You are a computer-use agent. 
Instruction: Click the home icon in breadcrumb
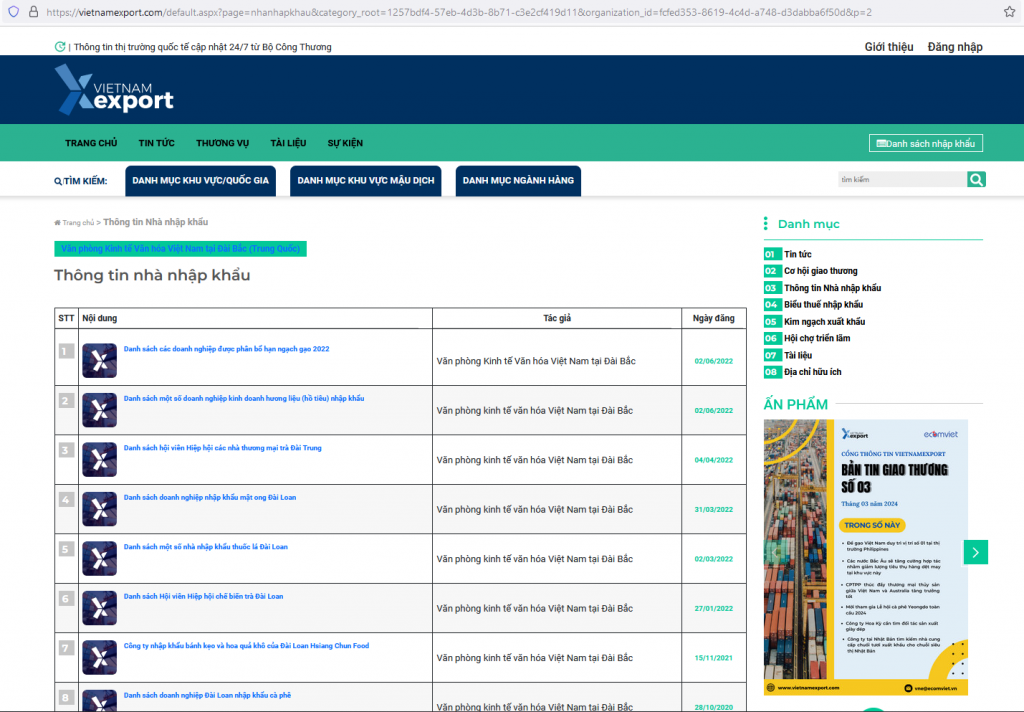click(58, 222)
